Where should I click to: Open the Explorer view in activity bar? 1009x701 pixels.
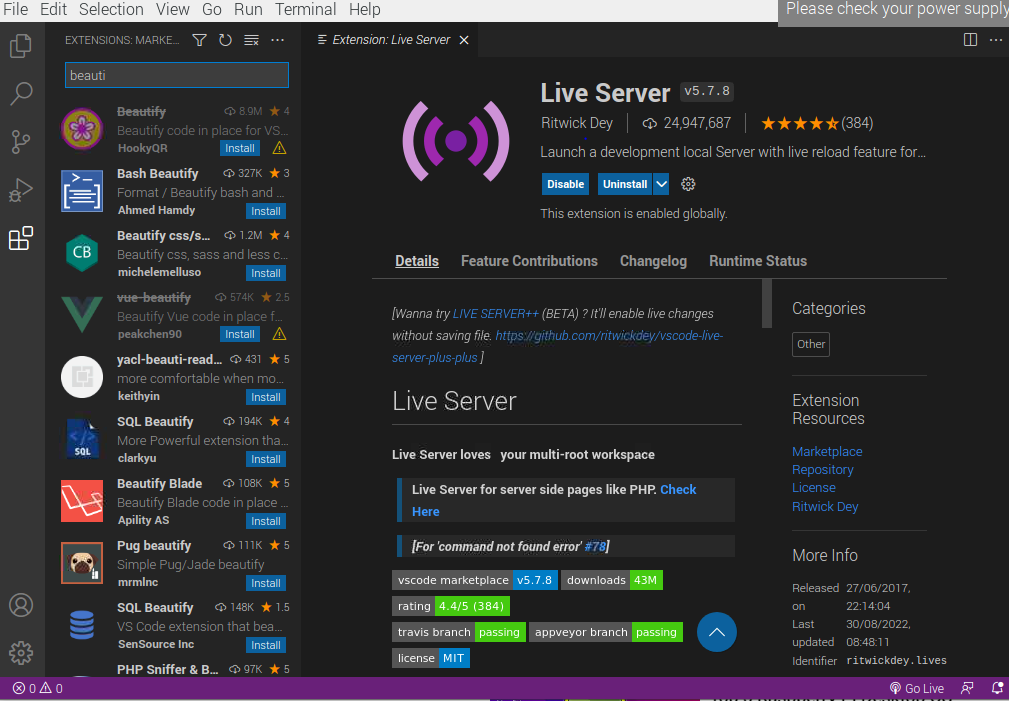21,46
